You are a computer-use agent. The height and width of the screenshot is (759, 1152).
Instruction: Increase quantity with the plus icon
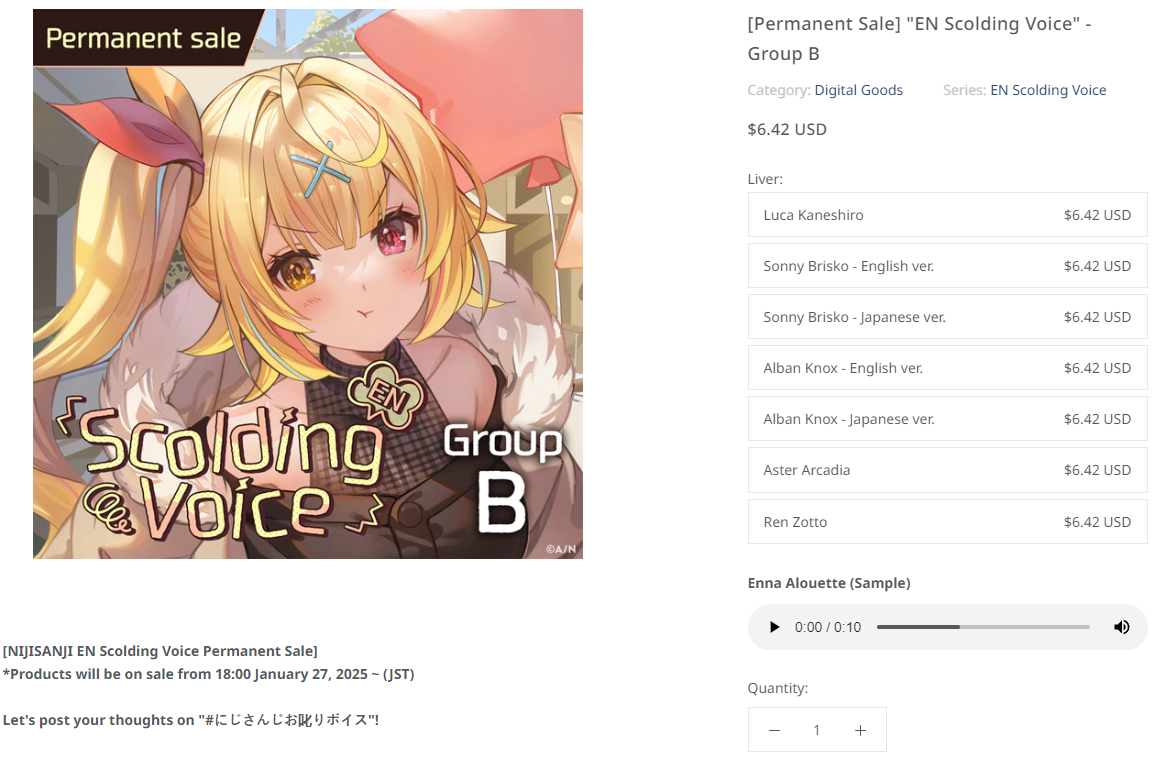(860, 730)
